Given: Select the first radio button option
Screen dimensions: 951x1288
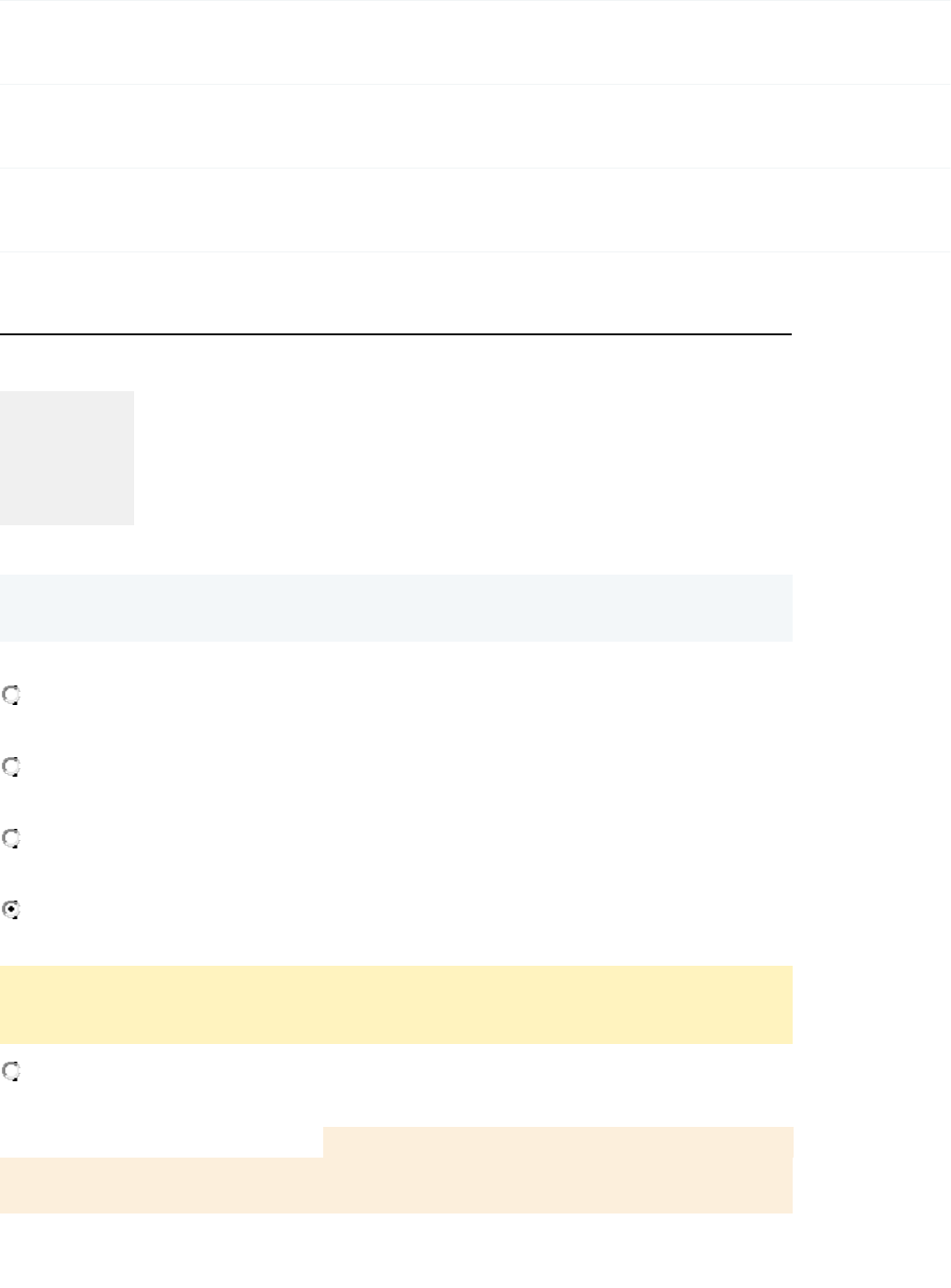Looking at the screenshot, I should [x=11, y=695].
